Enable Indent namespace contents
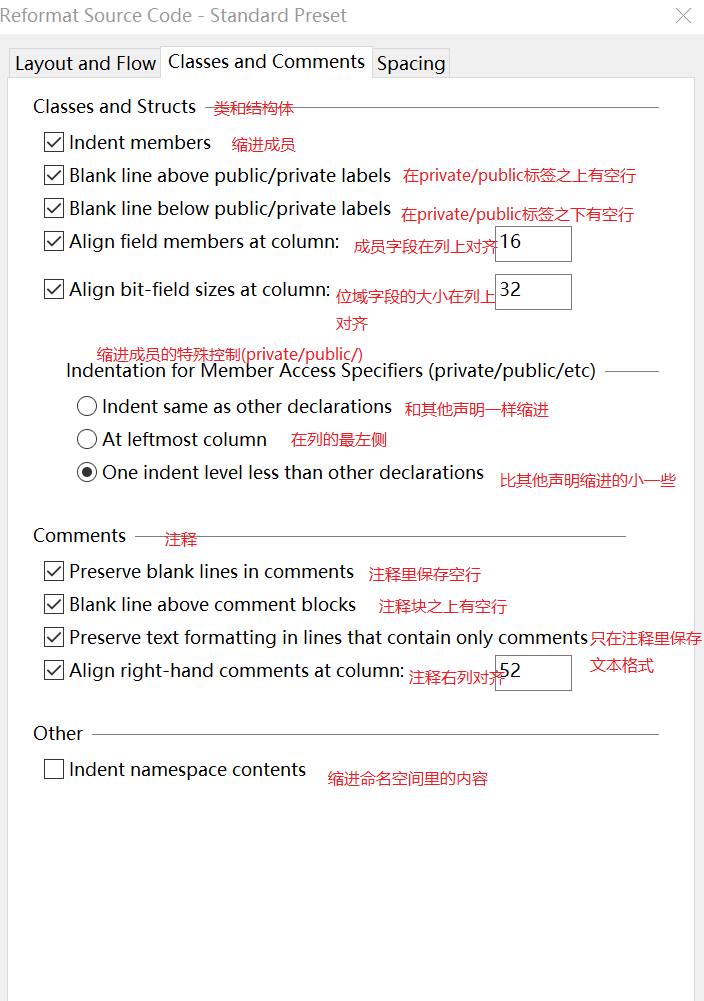 (x=54, y=770)
